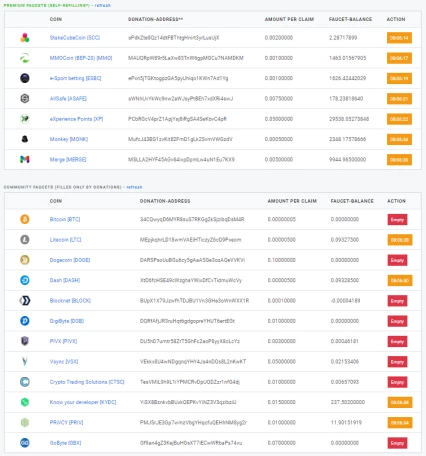Open the DigiByte [DGB] link
This screenshot has height=456, width=426.
pos(67,321)
